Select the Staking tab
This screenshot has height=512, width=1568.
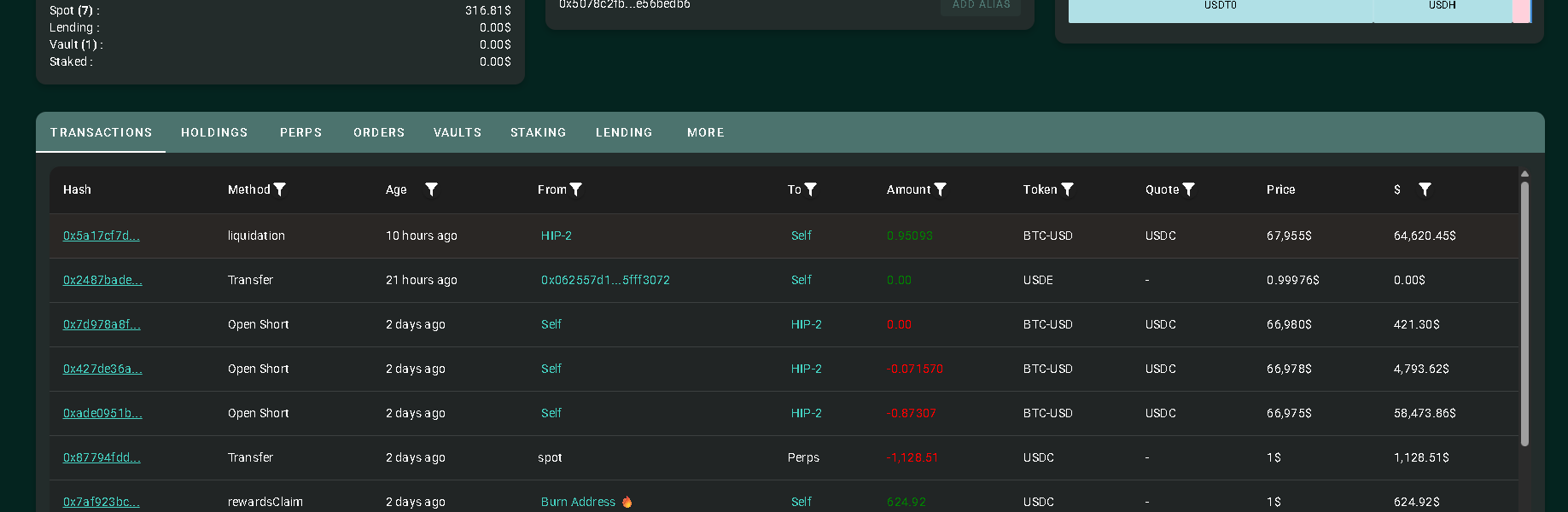point(538,132)
